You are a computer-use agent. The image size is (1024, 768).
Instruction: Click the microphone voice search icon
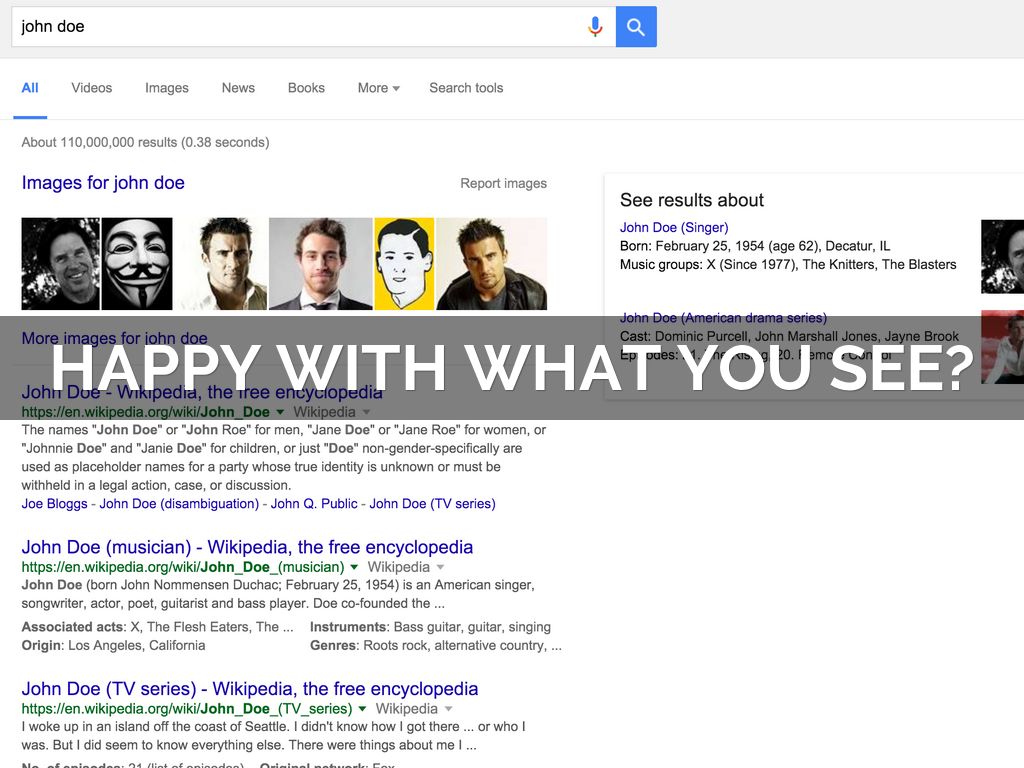[595, 27]
